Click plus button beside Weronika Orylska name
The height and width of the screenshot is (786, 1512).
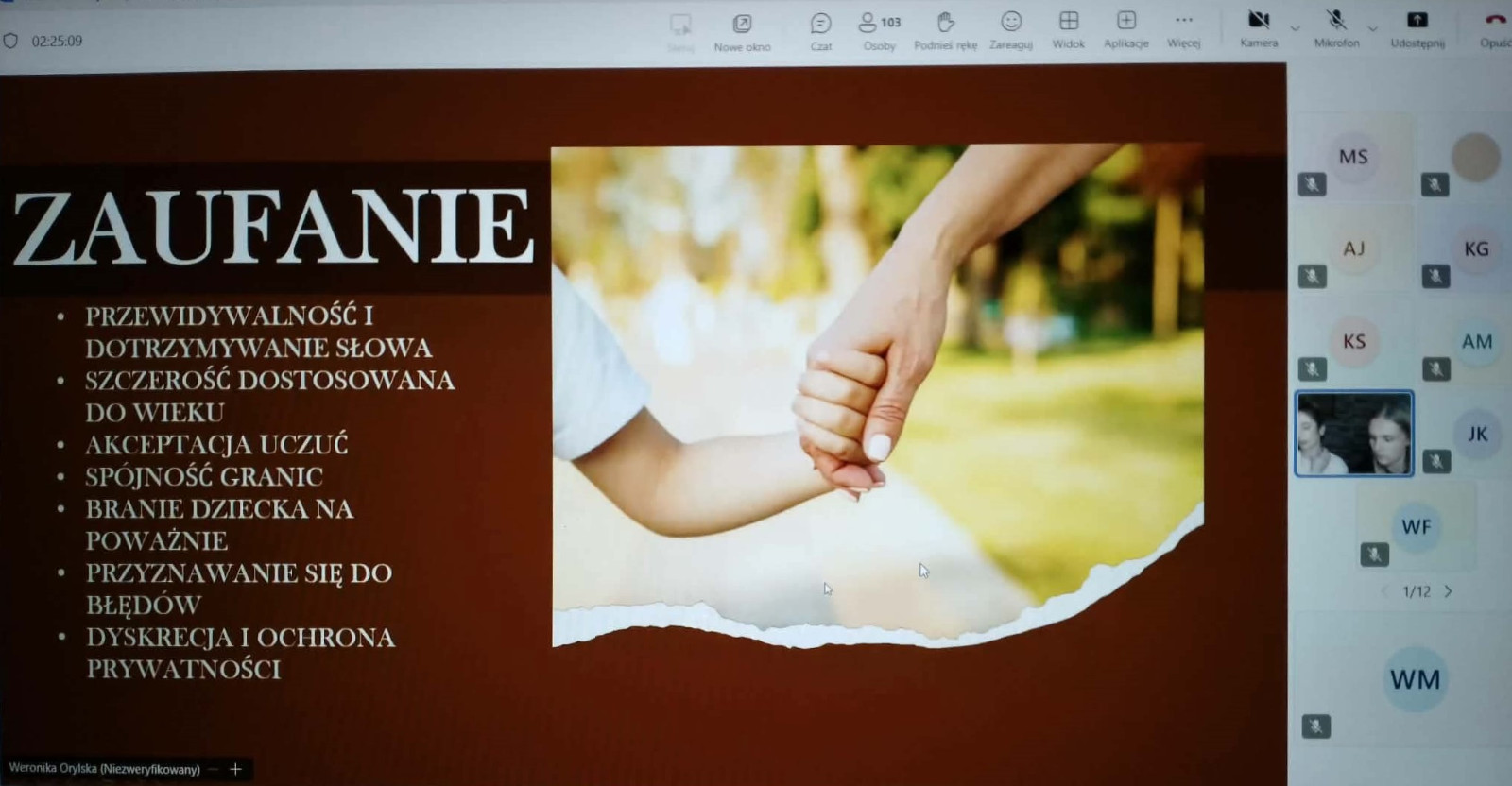click(235, 769)
